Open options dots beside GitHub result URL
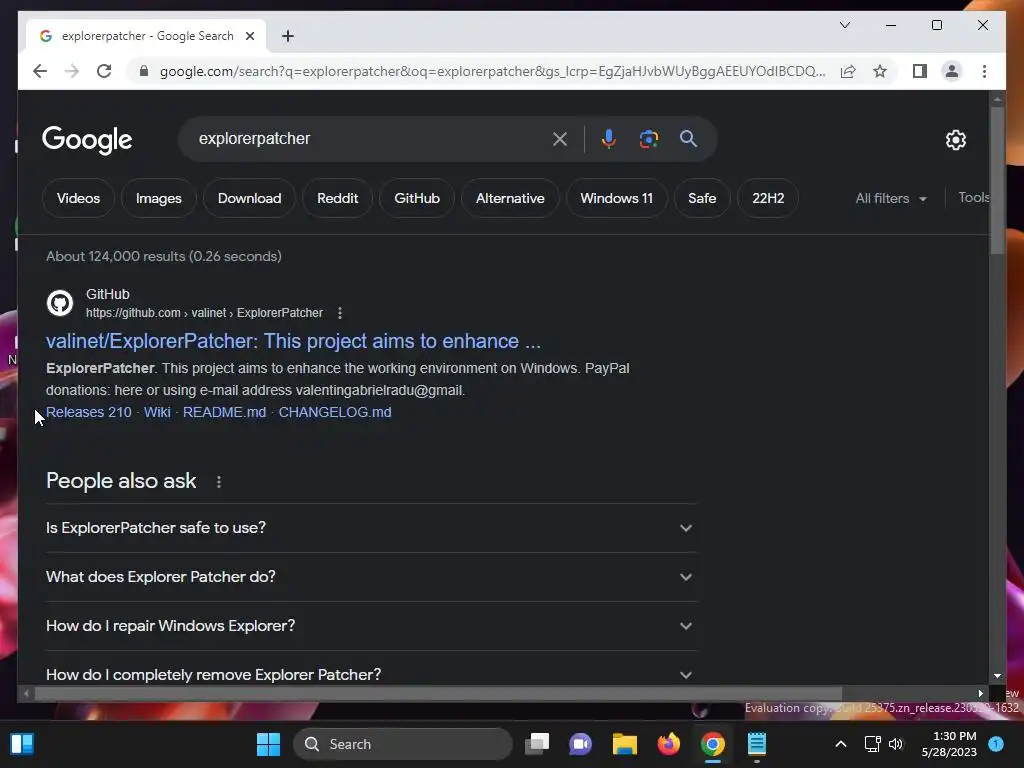1024x768 pixels. (x=340, y=313)
